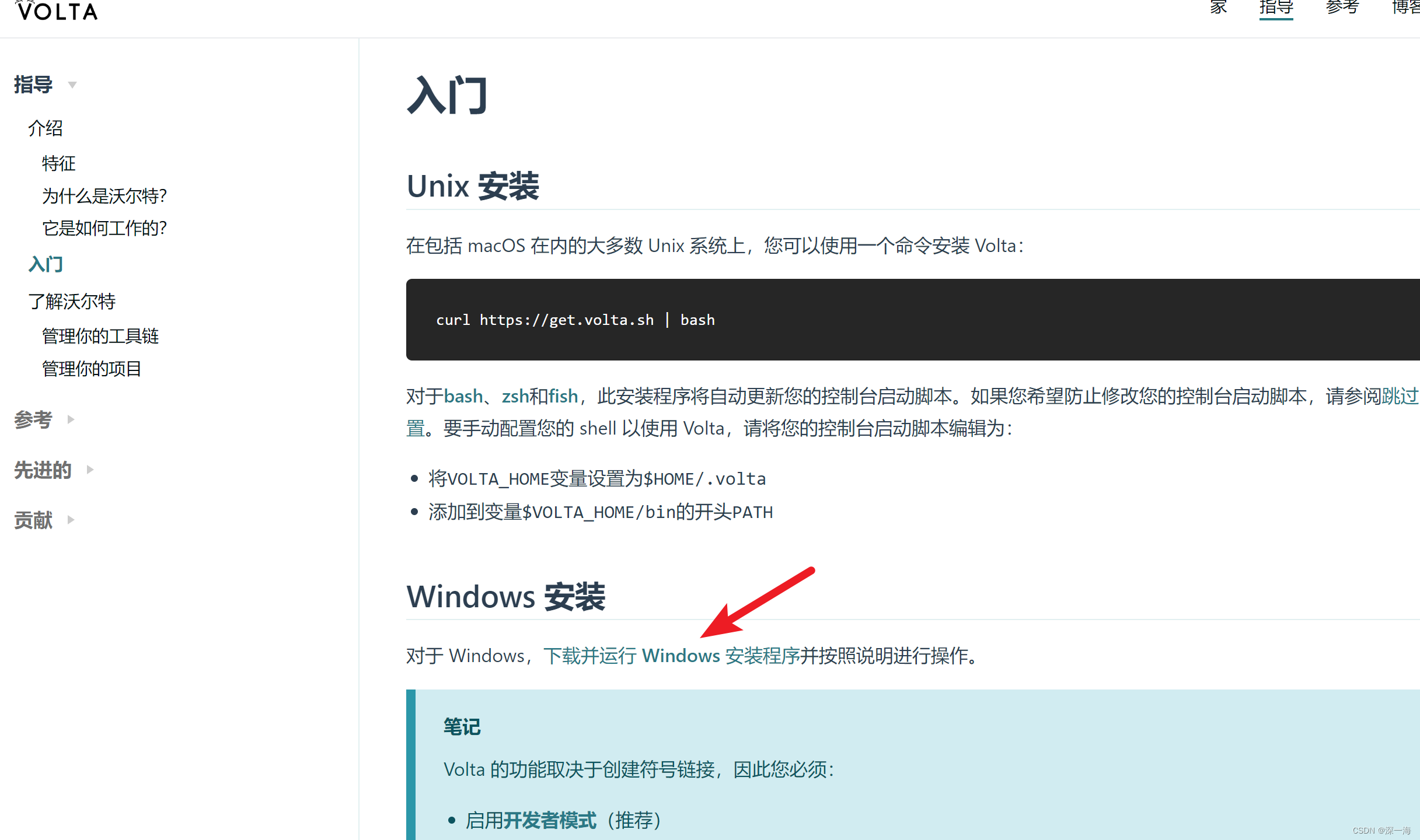
Task: Open the 开发者模式 link in note
Action: tap(550, 821)
